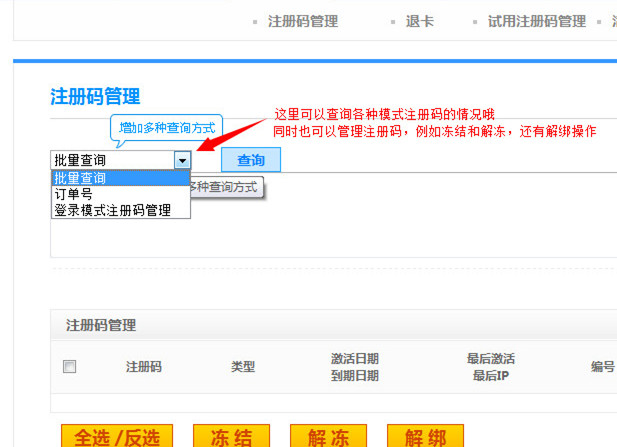
Task: Click the orange 全选/反选 button
Action: tap(117, 437)
